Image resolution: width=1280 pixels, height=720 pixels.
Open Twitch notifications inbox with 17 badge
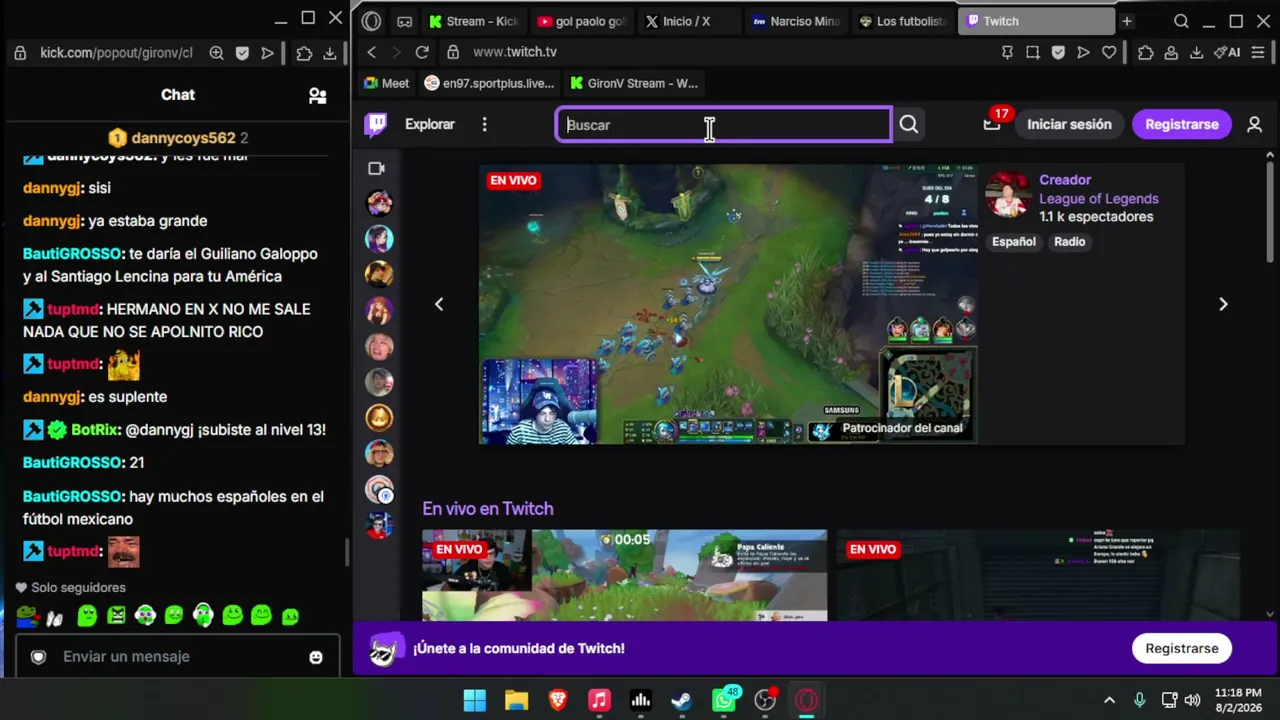(992, 124)
